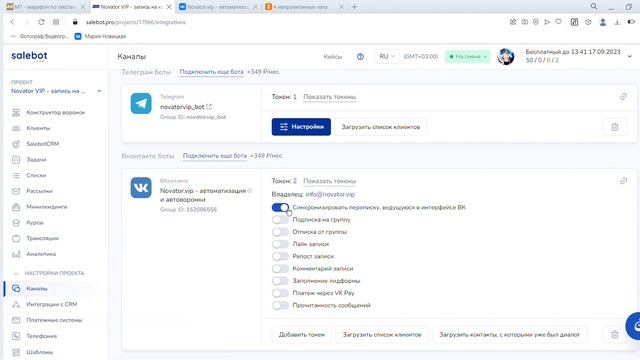Delete the VK bot with trash icon
Image resolution: width=640 pixels, height=360 pixels.
615,335
